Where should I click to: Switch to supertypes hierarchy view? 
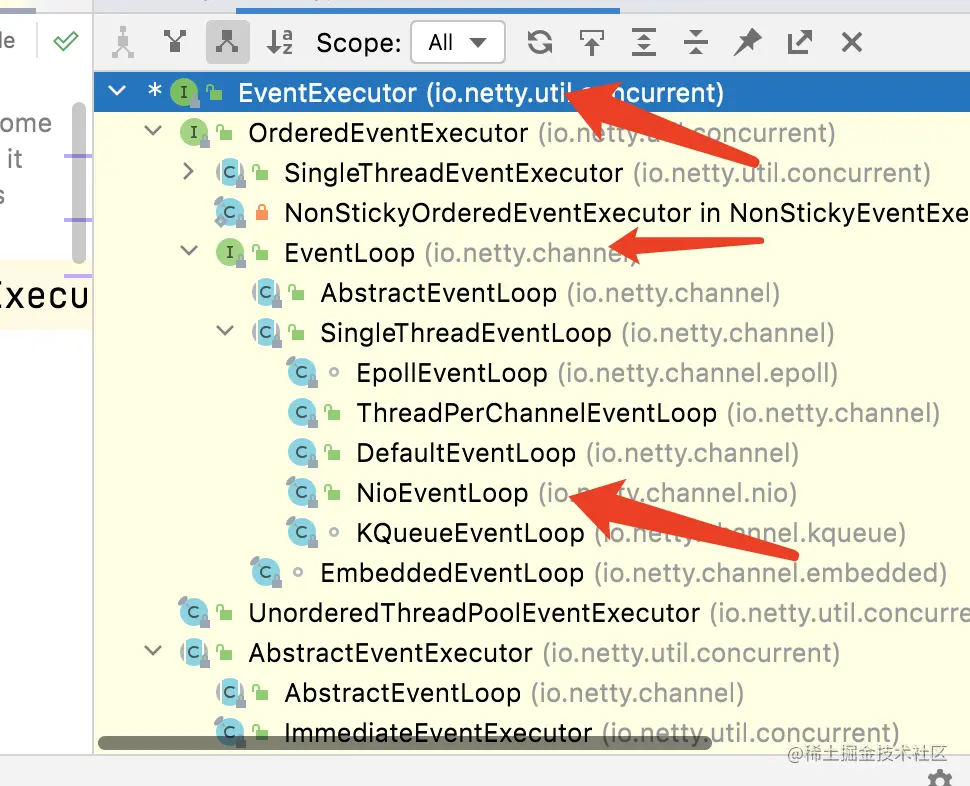(x=175, y=42)
